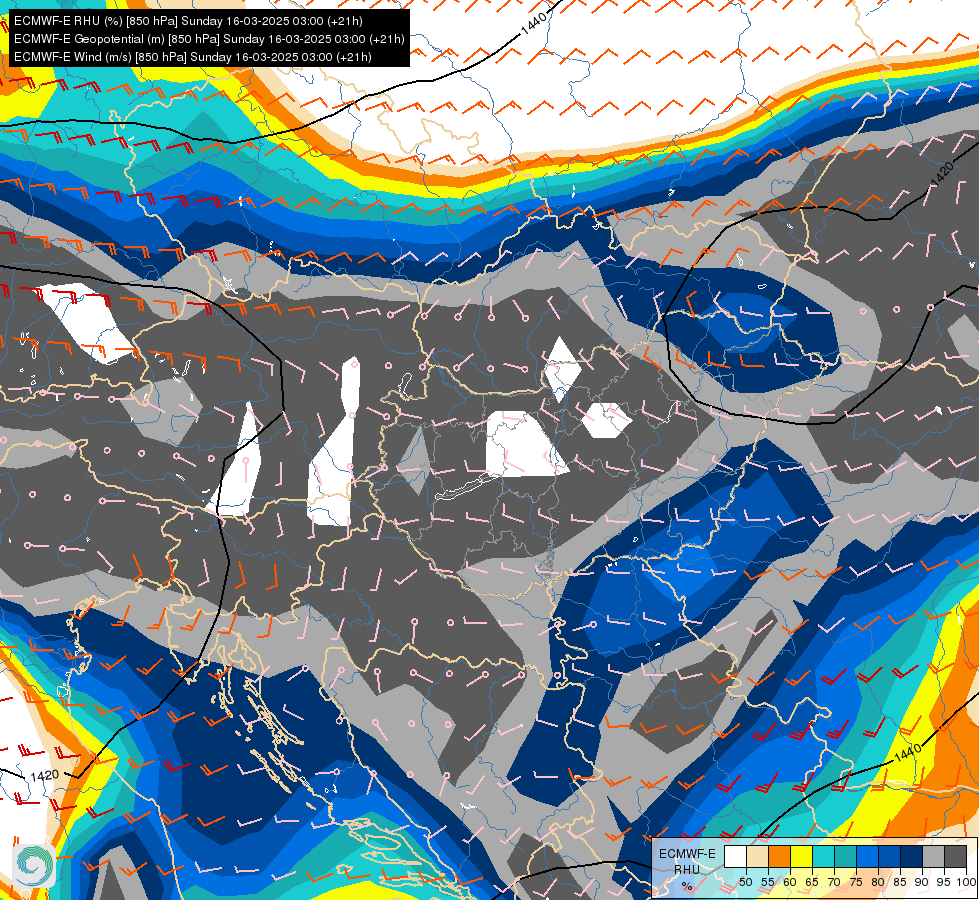Click the legend value 90

[922, 882]
